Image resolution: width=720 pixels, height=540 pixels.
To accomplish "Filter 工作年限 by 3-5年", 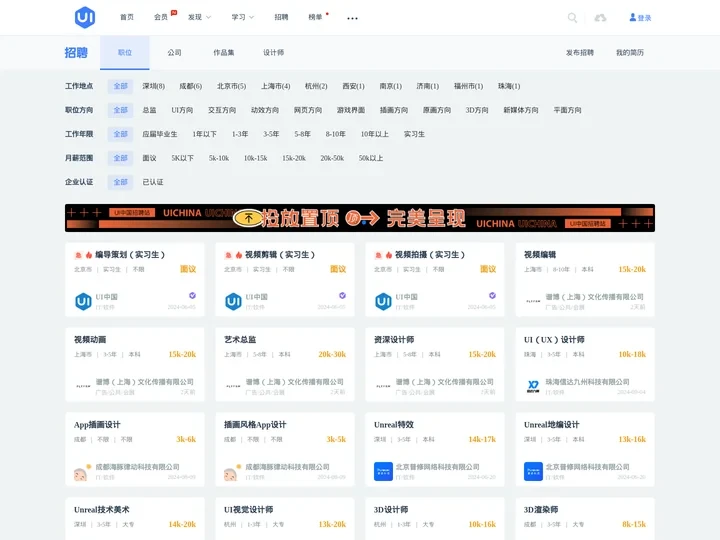I will click(x=271, y=134).
